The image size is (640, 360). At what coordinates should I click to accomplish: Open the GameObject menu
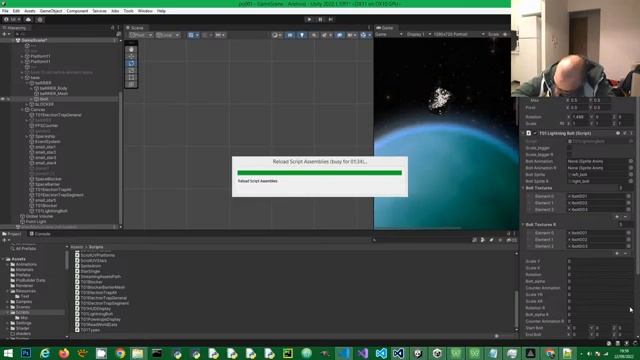[x=51, y=11]
